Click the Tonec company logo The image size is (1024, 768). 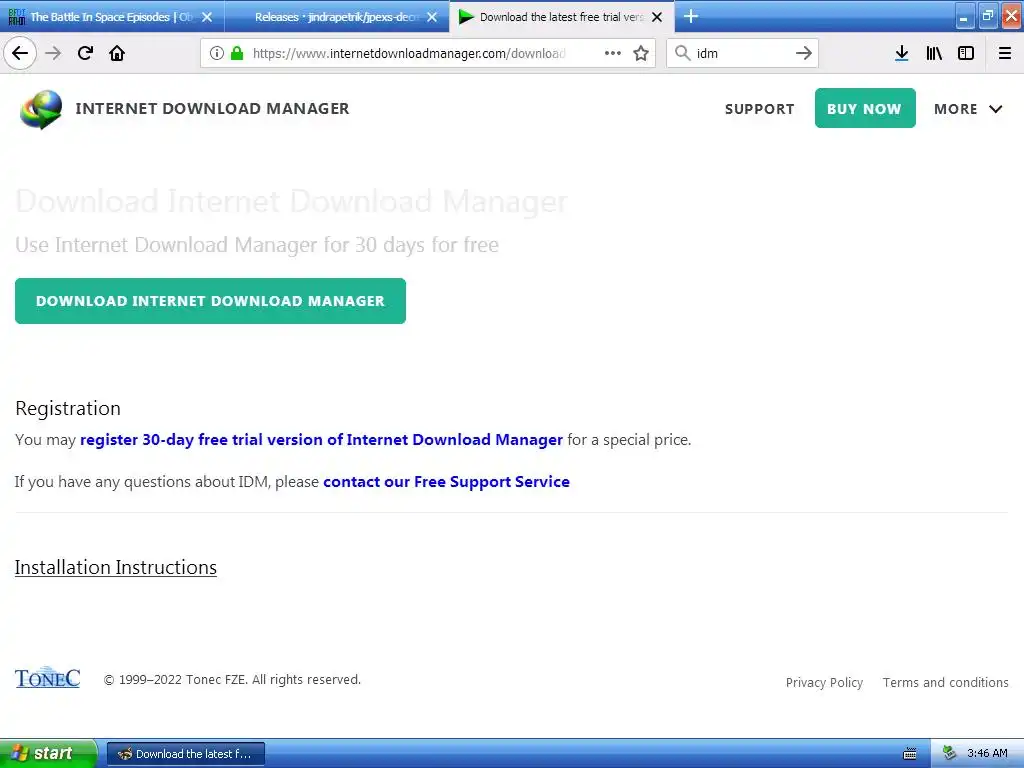48,678
